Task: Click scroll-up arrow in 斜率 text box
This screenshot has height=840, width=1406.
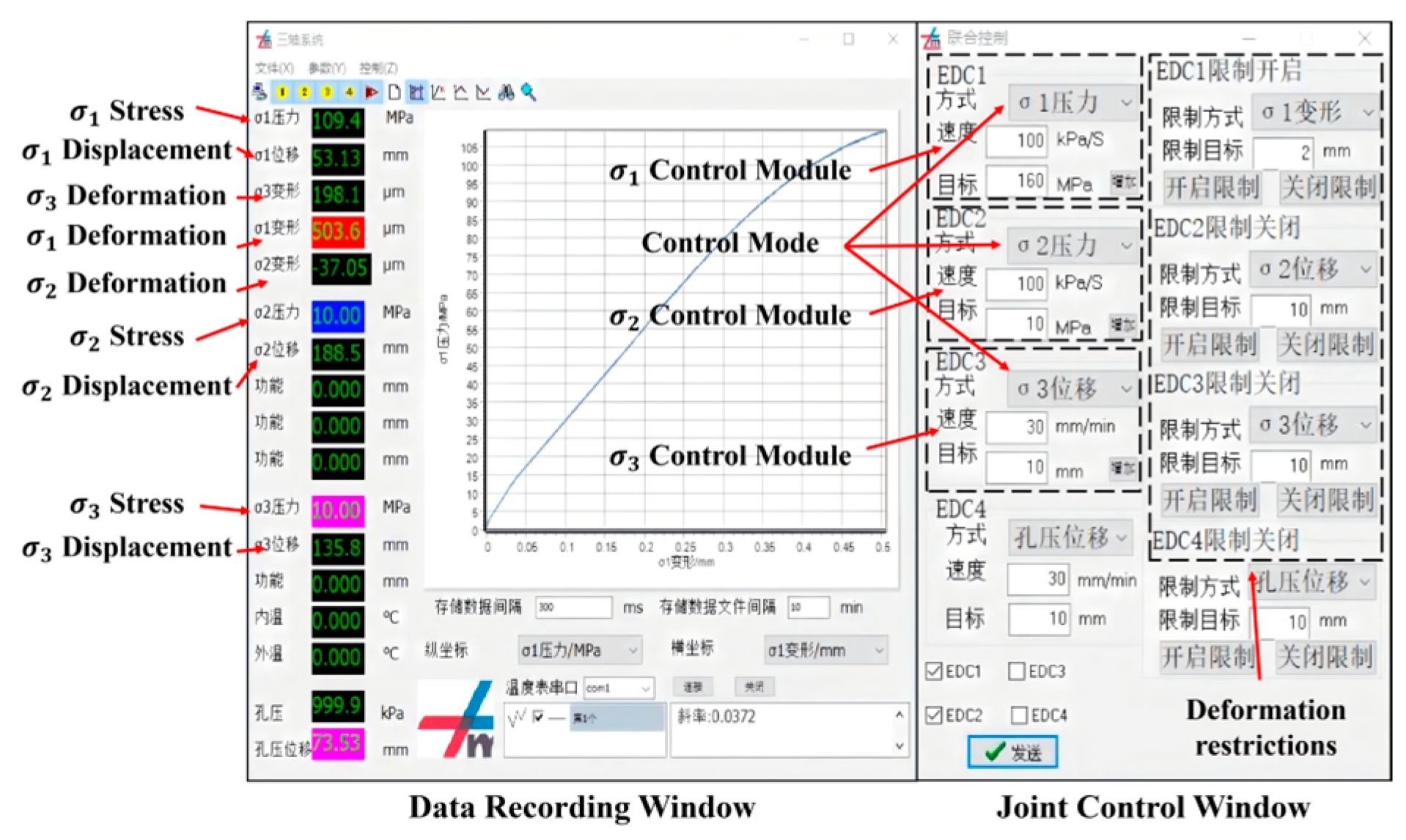Action: pyautogui.click(x=899, y=714)
